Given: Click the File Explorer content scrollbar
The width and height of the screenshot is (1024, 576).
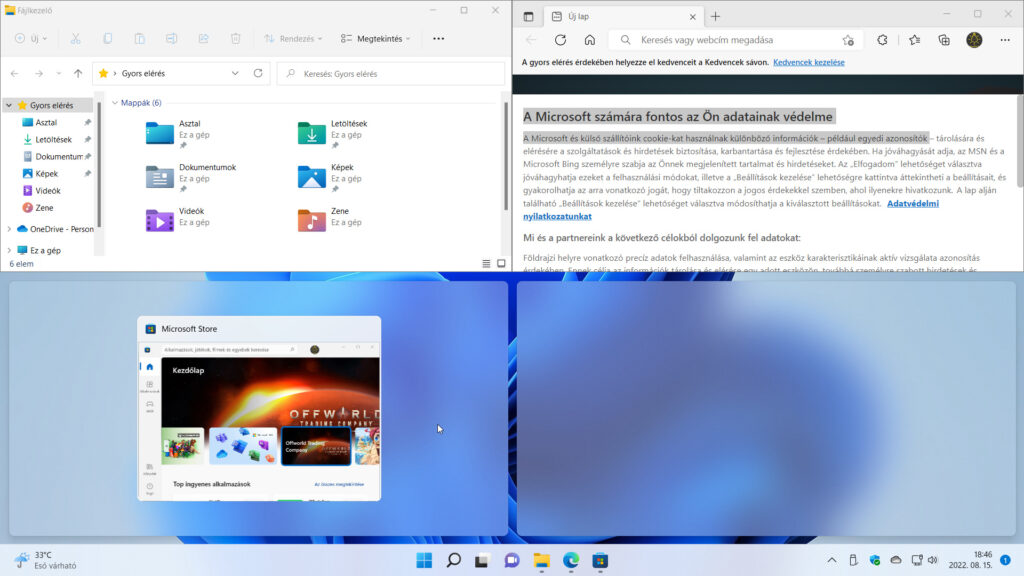Looking at the screenshot, I should pyautogui.click(x=505, y=157).
